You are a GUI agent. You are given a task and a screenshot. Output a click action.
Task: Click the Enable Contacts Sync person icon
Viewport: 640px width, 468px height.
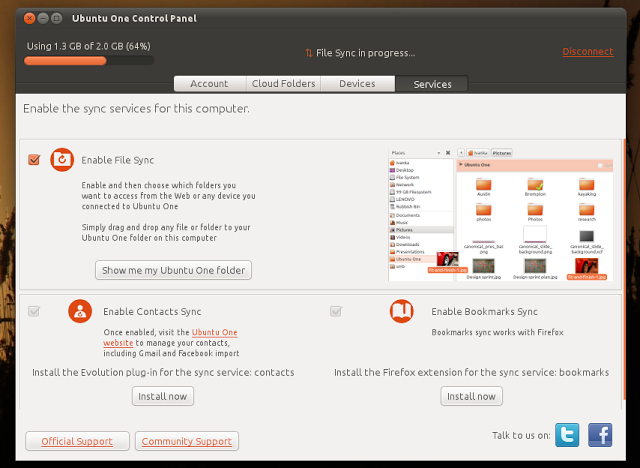(x=80, y=311)
